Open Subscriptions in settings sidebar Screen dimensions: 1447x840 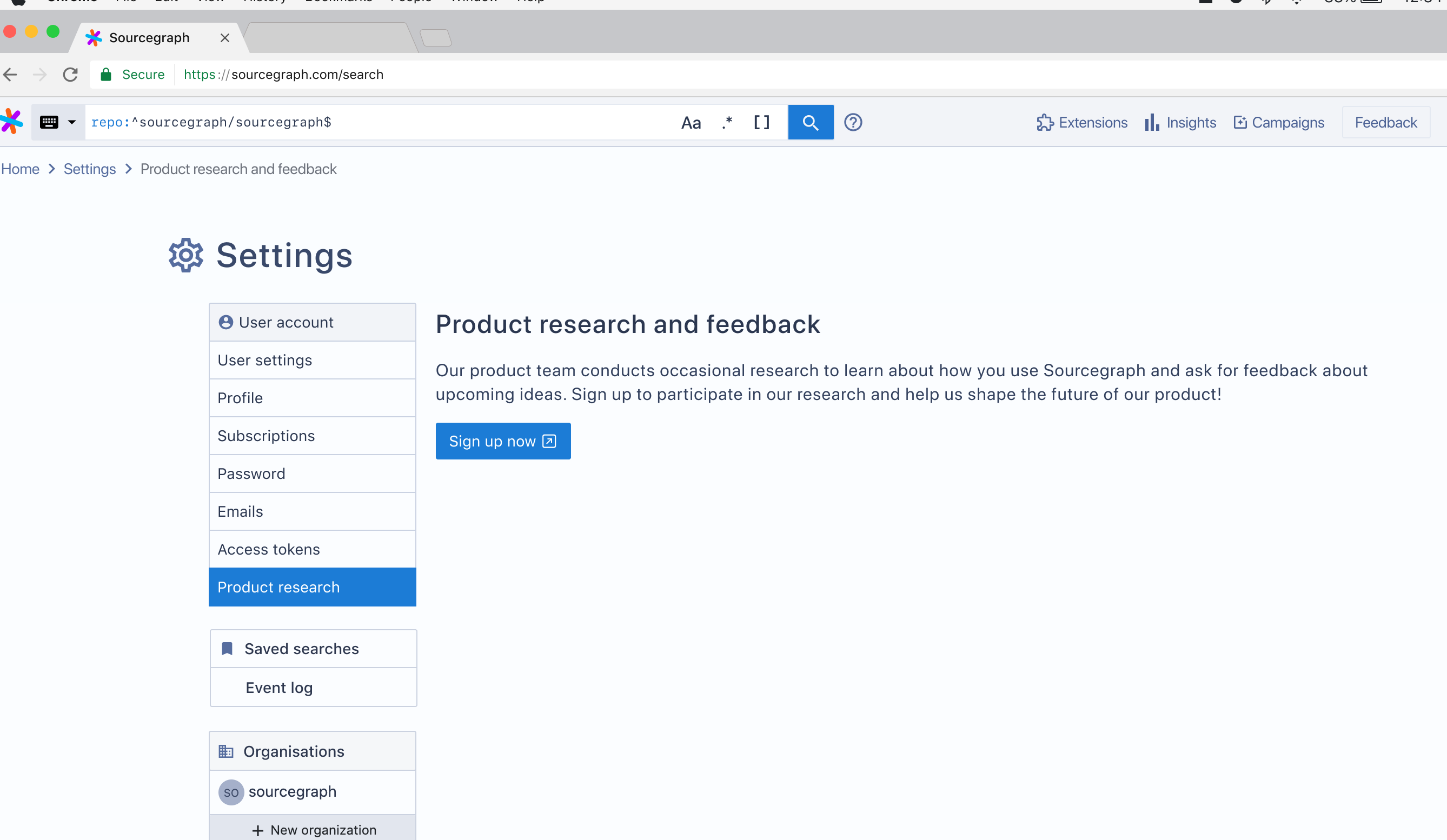coord(267,436)
